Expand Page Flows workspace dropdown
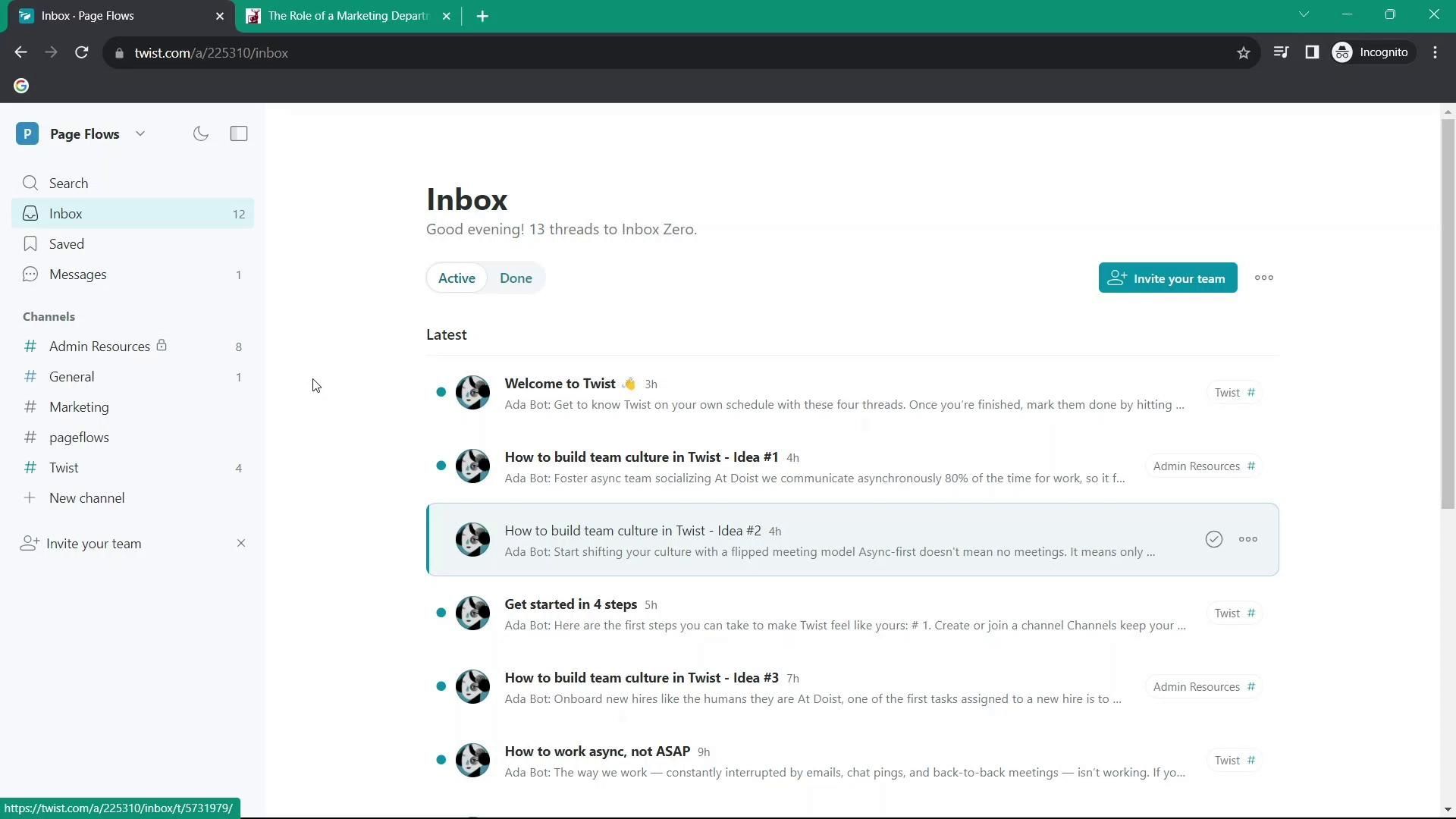The image size is (1456, 819). pos(140,134)
